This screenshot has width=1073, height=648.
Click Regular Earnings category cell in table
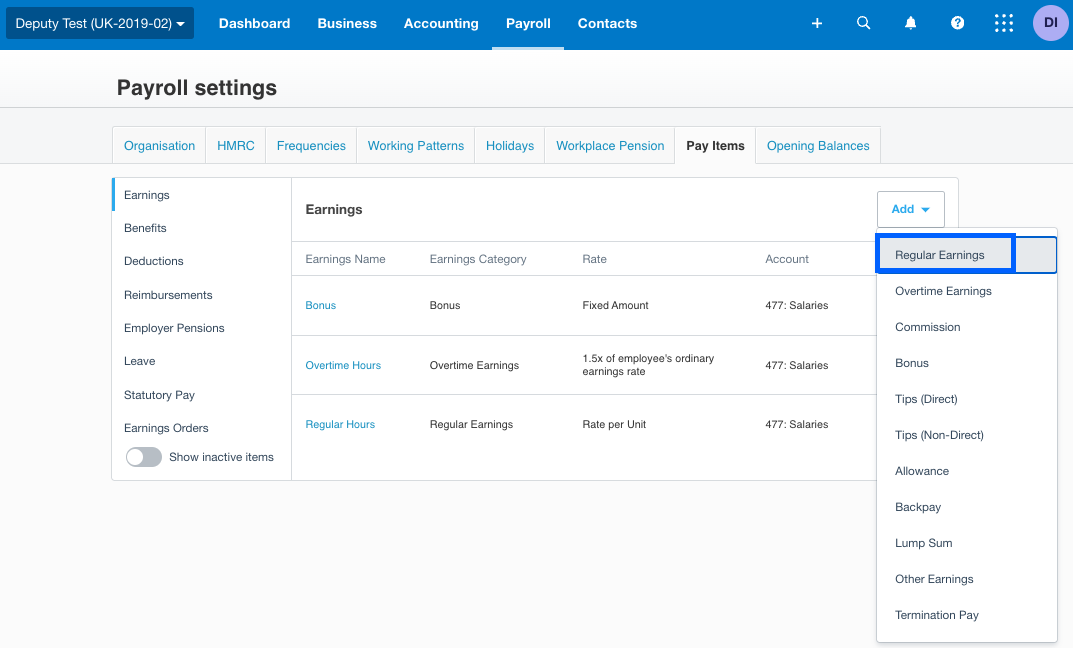[471, 424]
